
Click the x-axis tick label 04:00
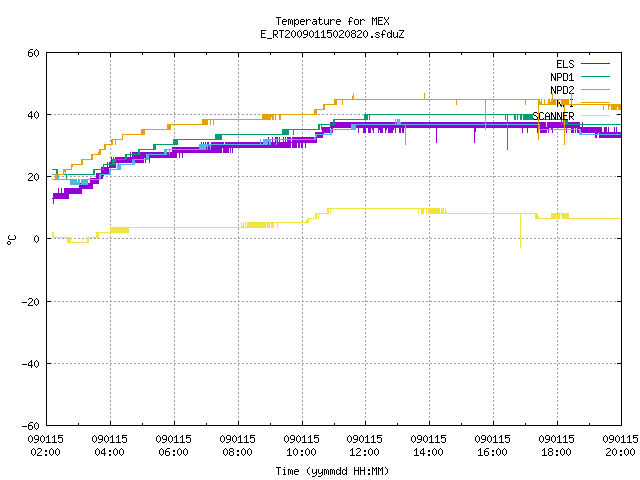point(109,452)
